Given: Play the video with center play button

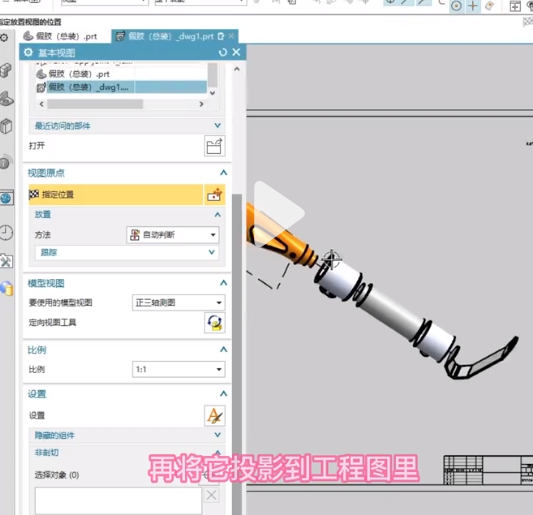Looking at the screenshot, I should click(x=279, y=213).
